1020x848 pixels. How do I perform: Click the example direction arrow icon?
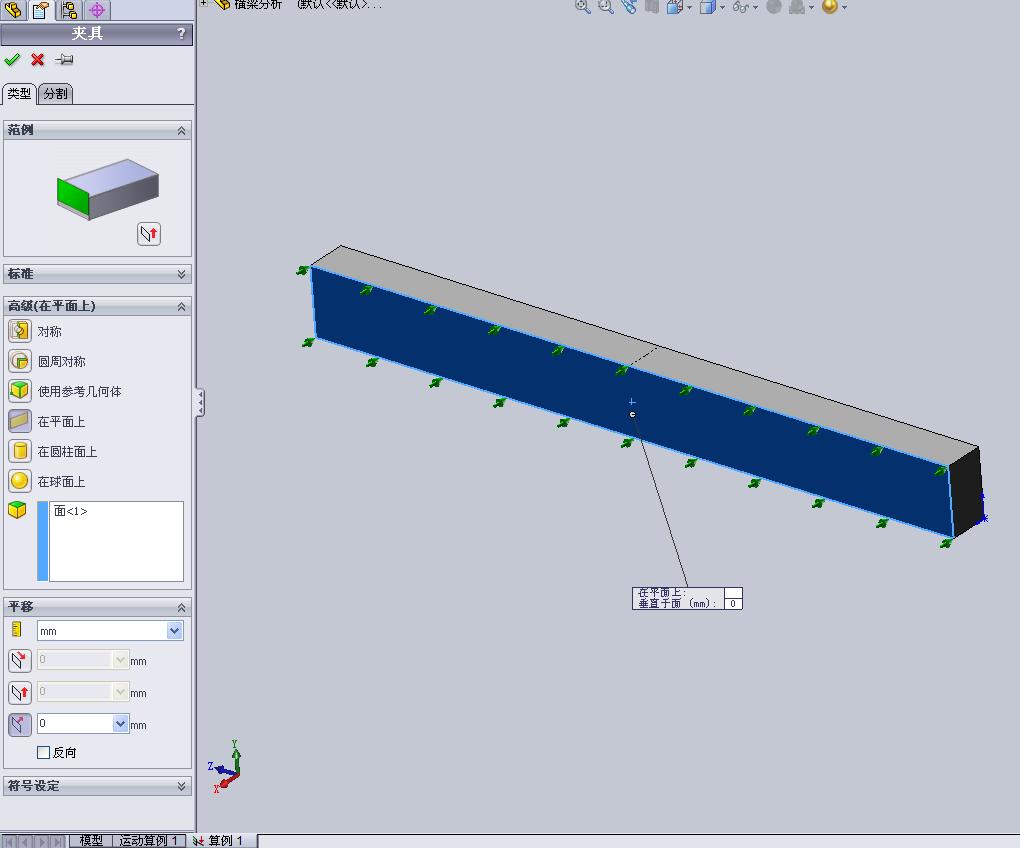pos(149,233)
